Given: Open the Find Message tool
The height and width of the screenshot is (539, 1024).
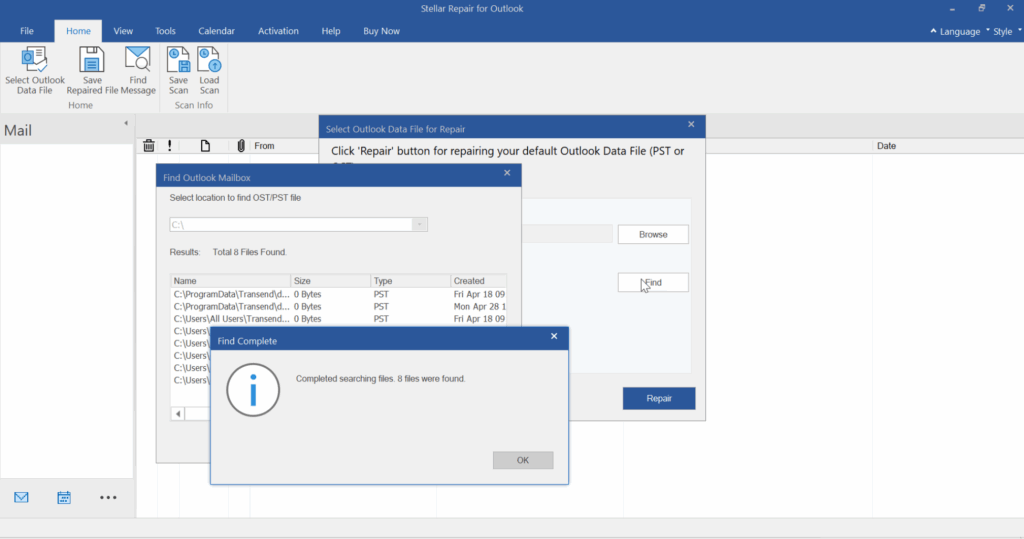Looking at the screenshot, I should pyautogui.click(x=138, y=71).
